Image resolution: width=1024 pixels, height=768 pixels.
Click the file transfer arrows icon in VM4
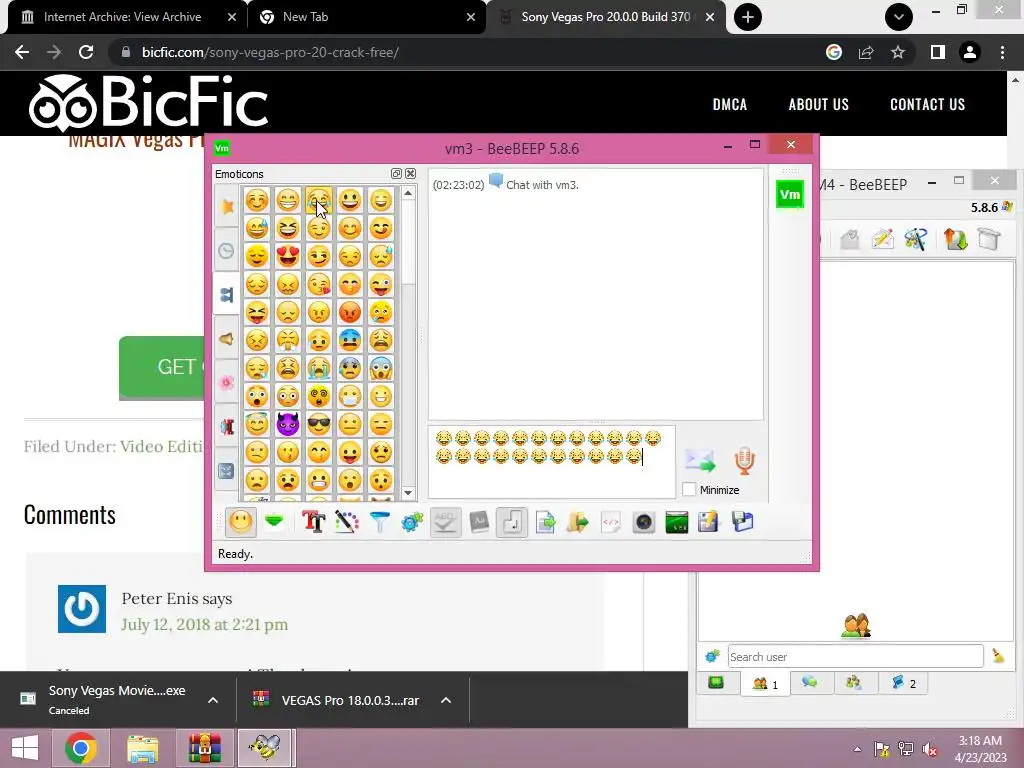tap(955, 239)
